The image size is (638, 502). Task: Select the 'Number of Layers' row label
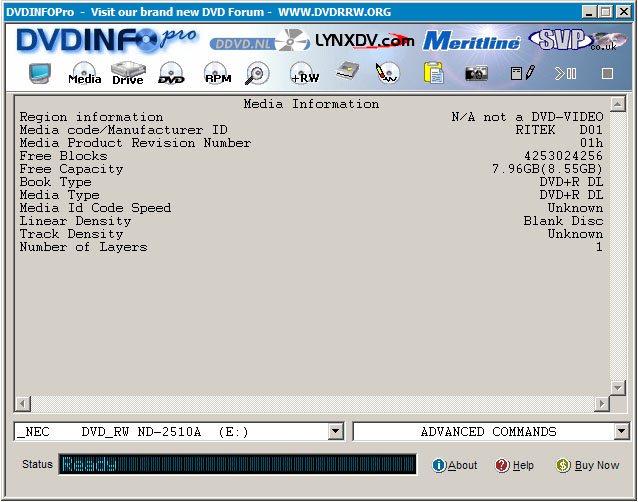pos(83,247)
